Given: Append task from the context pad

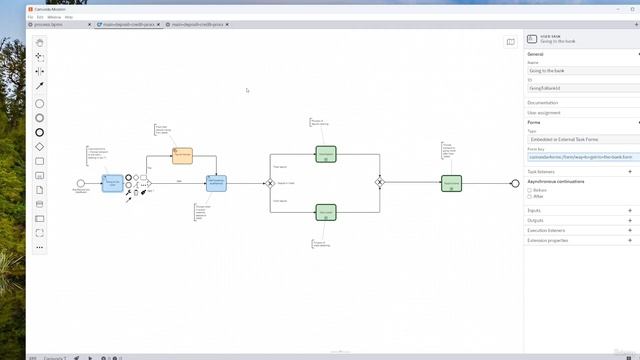Looking at the screenshot, I should [x=143, y=178].
